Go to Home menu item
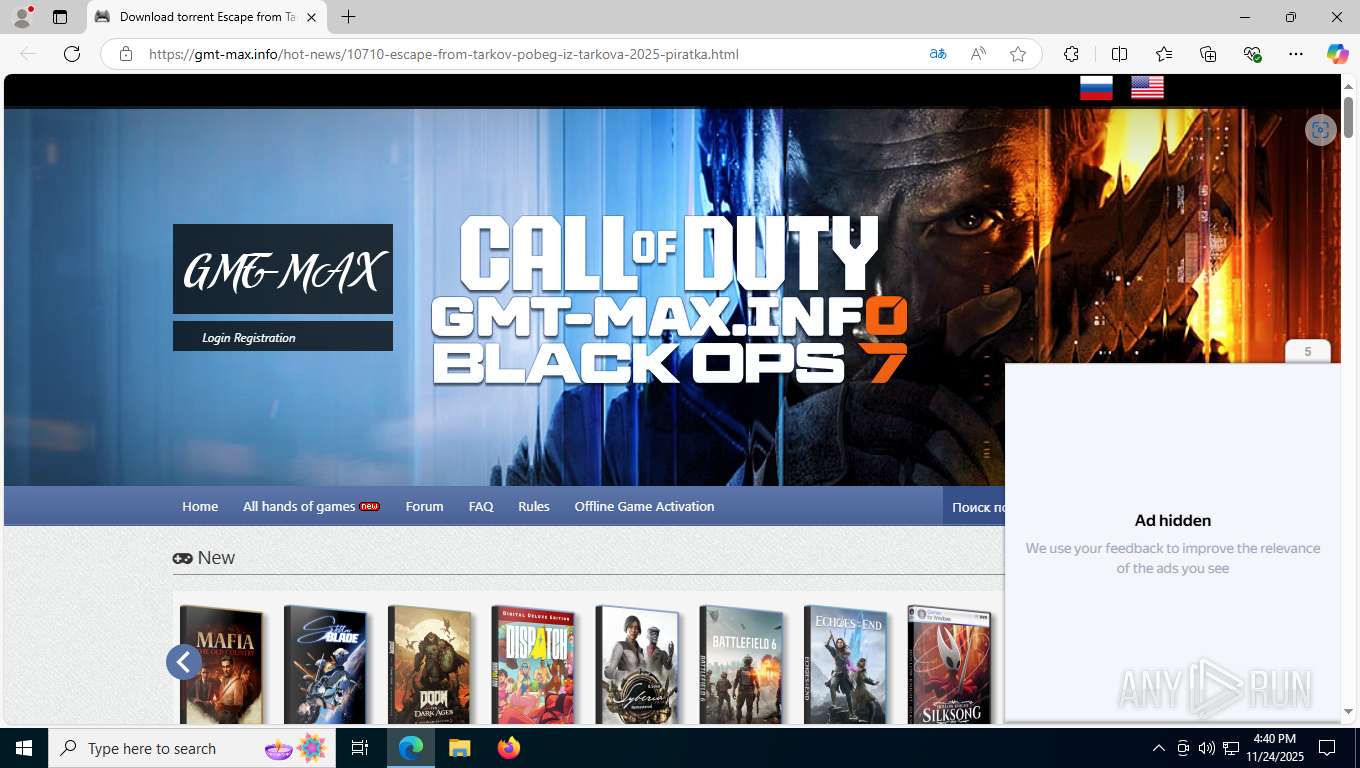1360x768 pixels. click(x=200, y=506)
